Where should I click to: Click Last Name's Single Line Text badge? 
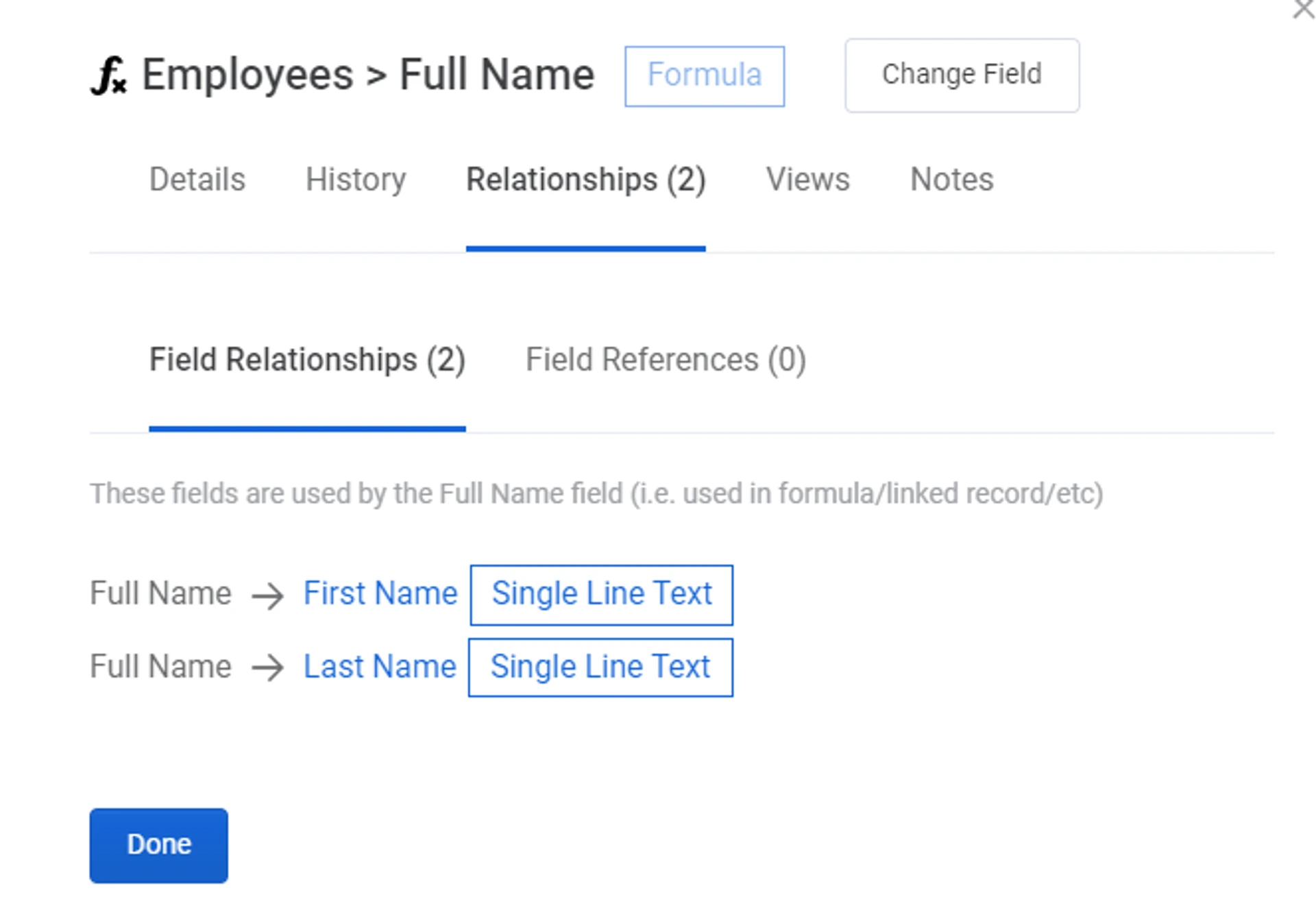600,667
